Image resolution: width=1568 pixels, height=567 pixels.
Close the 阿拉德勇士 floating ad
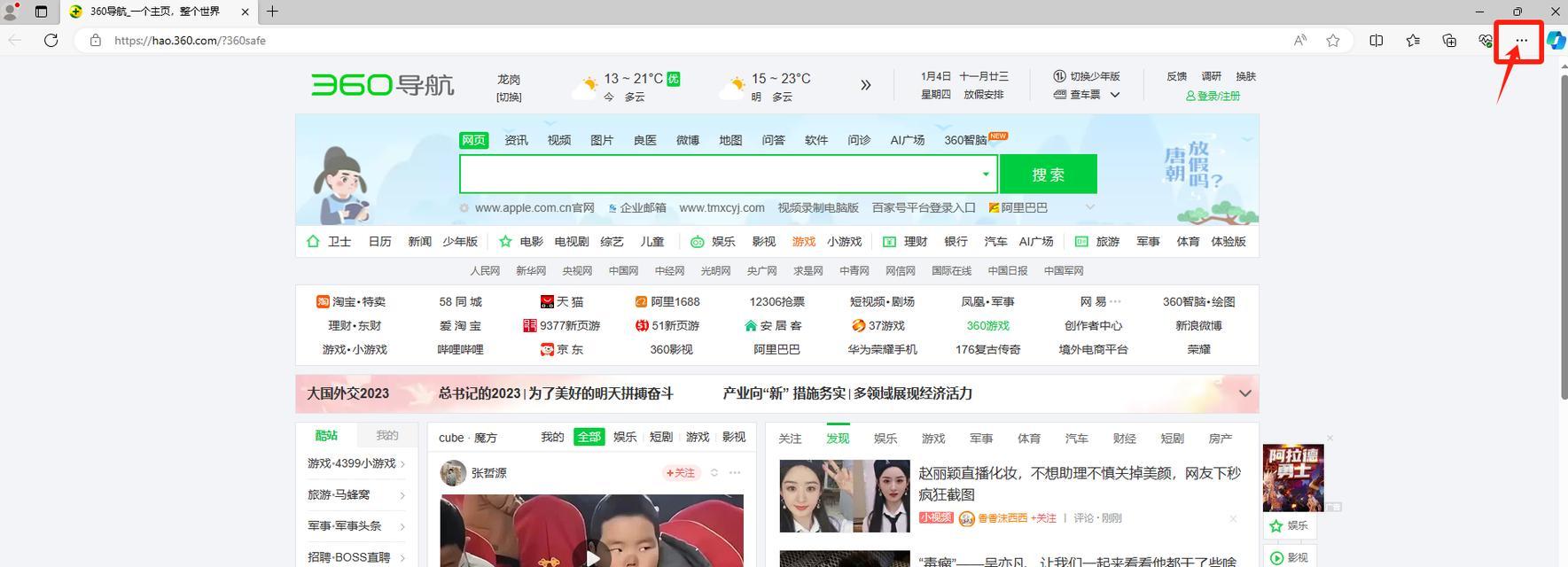click(1330, 438)
